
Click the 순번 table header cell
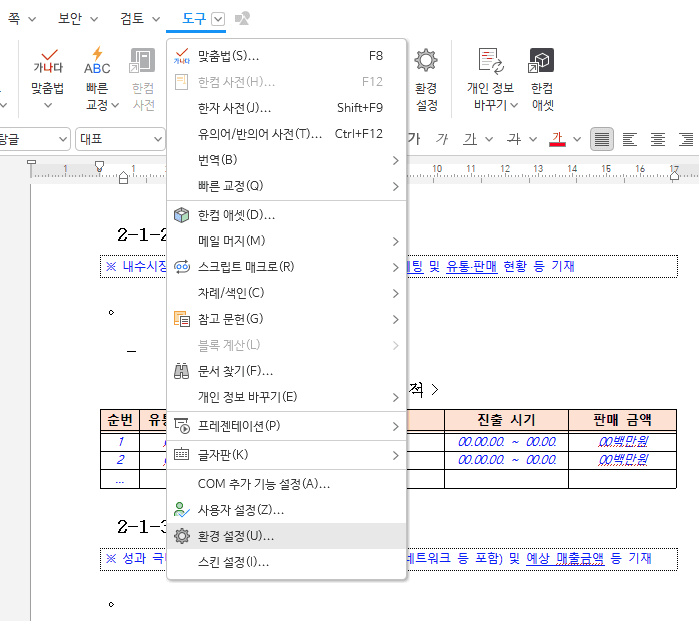point(120,419)
